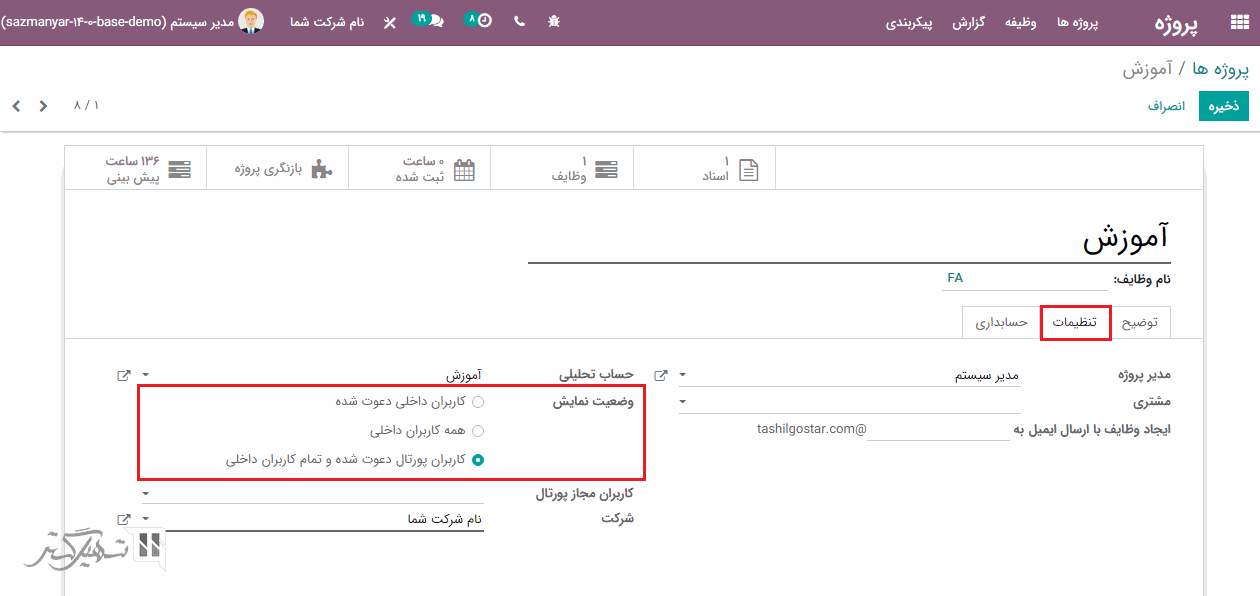This screenshot has width=1260, height=596.
Task: Open external link beside company field
Action: pos(123,519)
